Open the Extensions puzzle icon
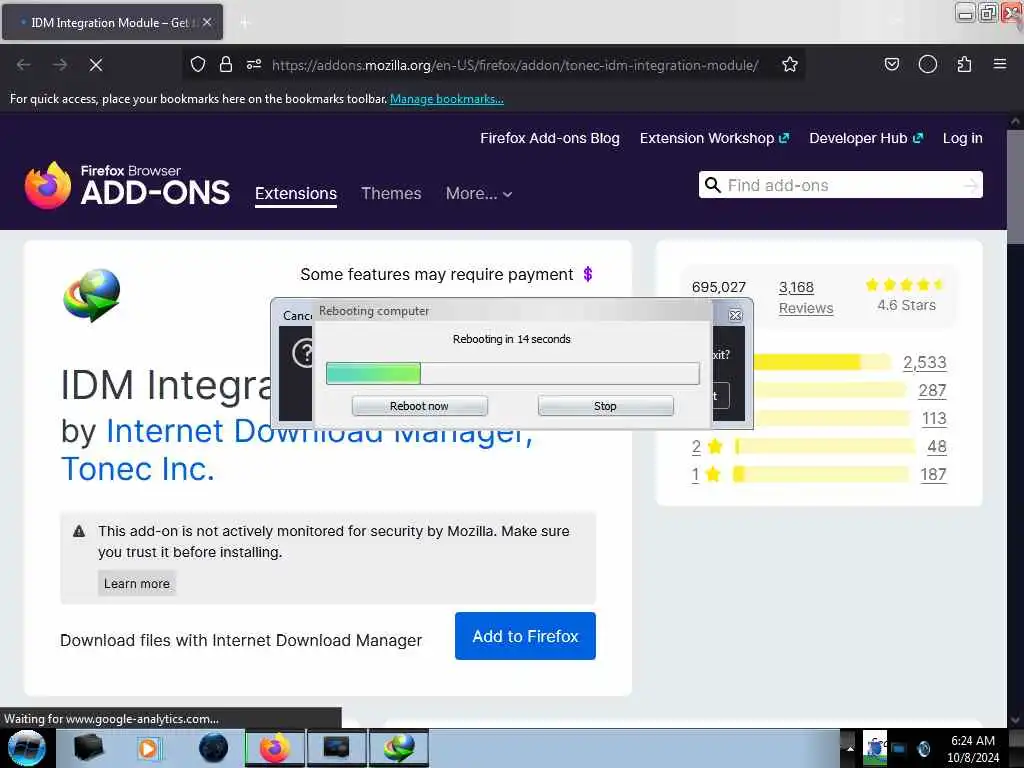 tap(964, 64)
